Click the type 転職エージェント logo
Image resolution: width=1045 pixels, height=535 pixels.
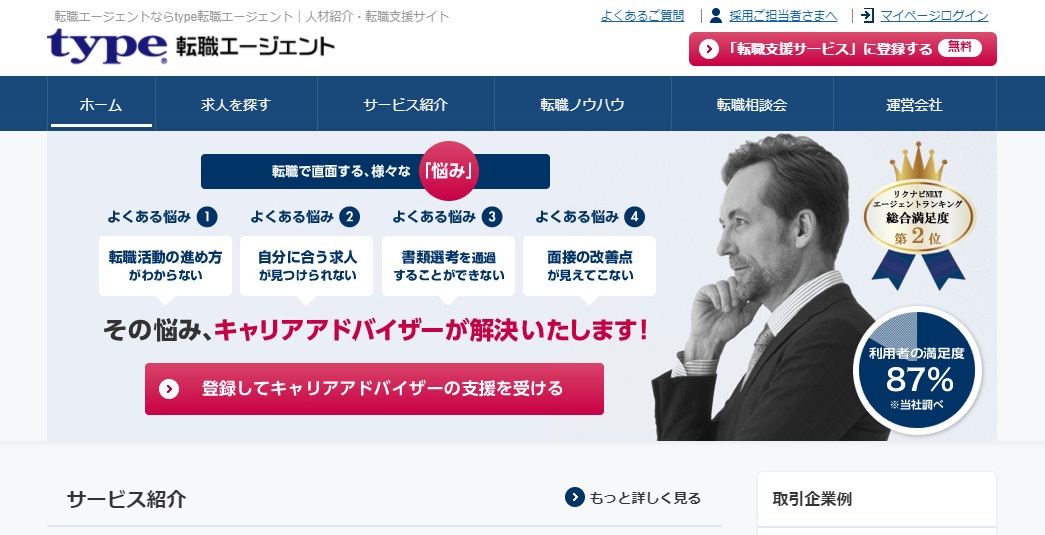(x=191, y=46)
